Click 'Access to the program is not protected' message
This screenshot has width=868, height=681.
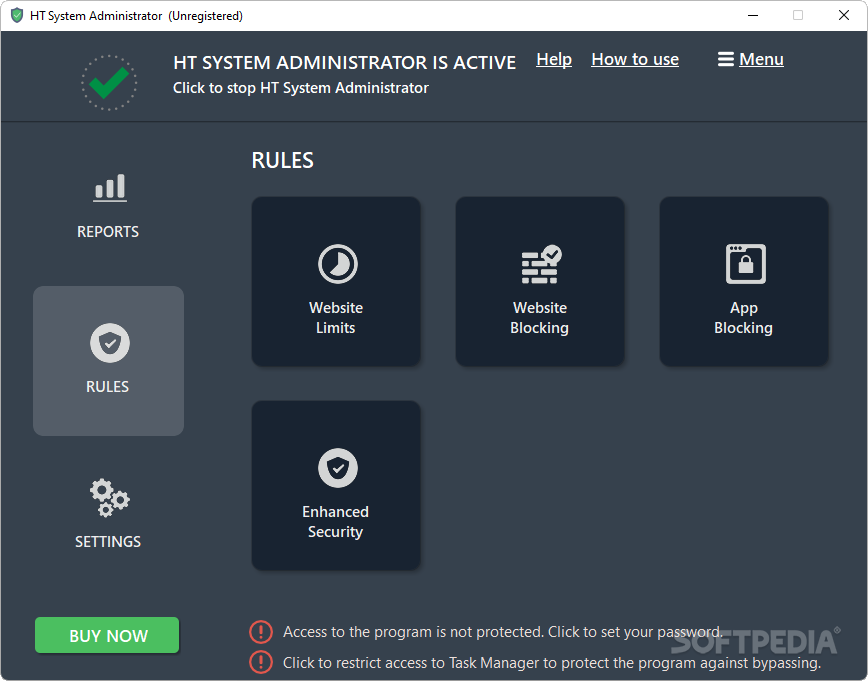[x=503, y=632]
